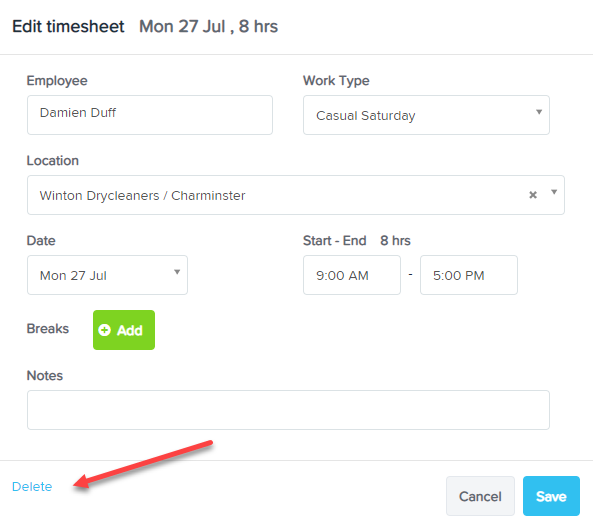
Task: Edit the 9:00 AM start time
Action: click(352, 275)
